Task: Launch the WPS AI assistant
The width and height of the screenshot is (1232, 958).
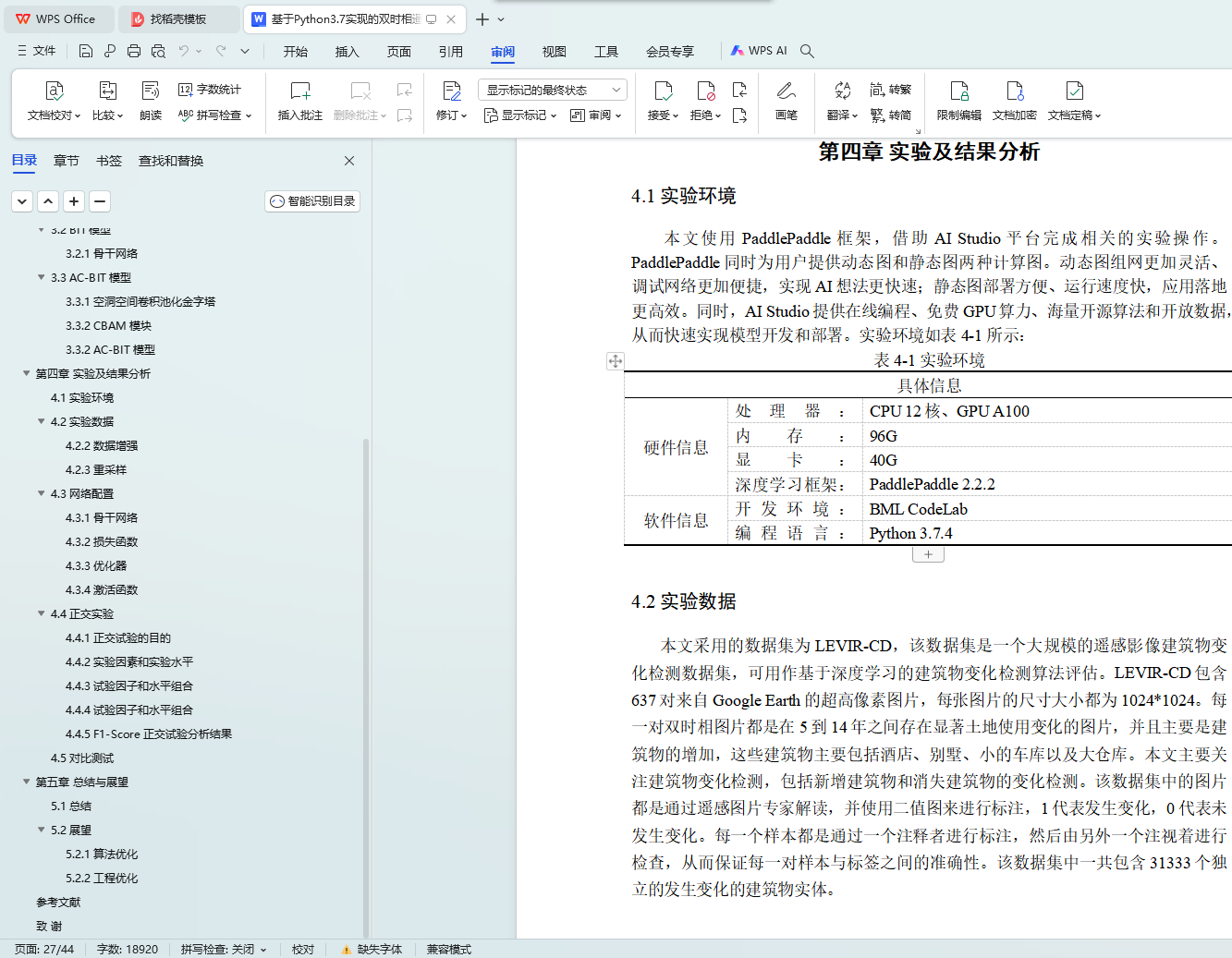Action: (759, 51)
